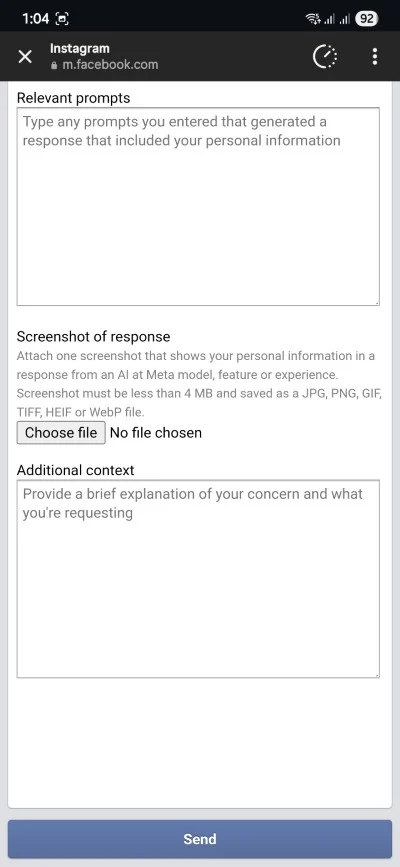400x867 pixels.
Task: Open the three-dot overflow menu
Action: pos(375,56)
